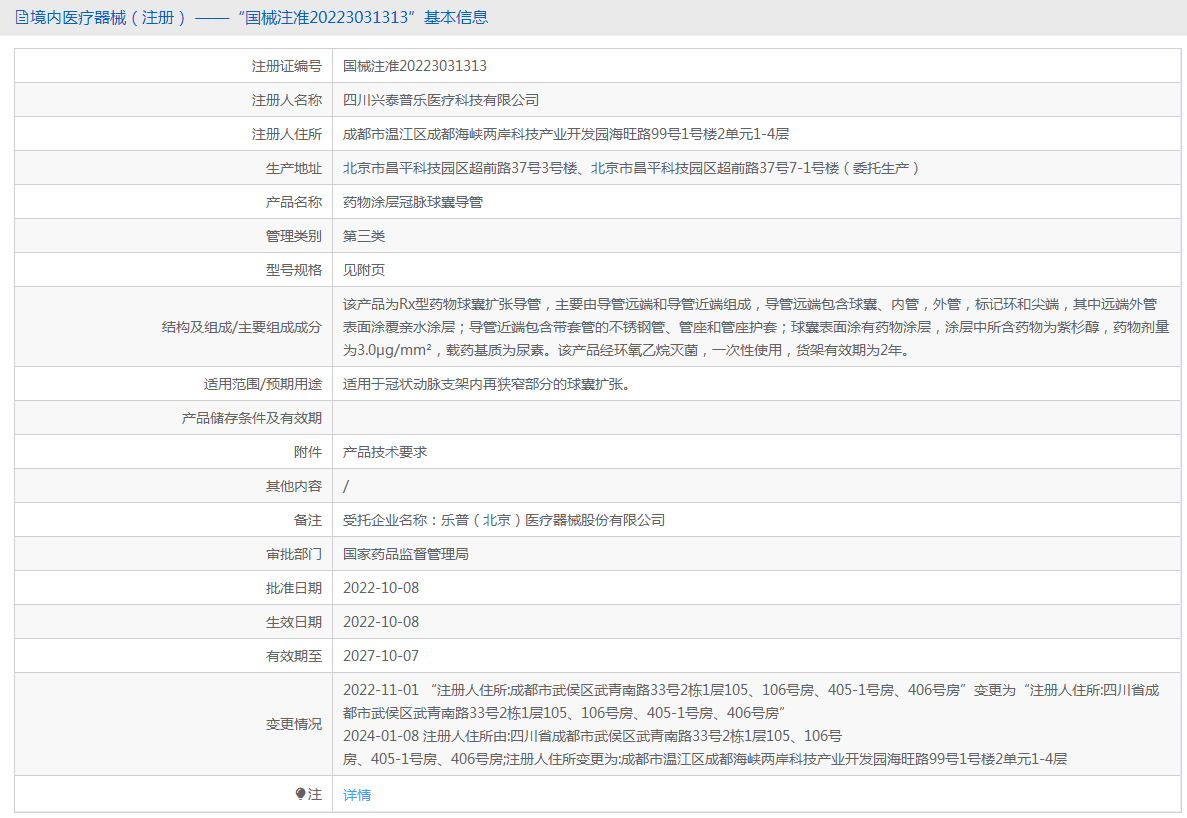
Task: Click the 2024-01-08 change record entry
Action: 704,747
